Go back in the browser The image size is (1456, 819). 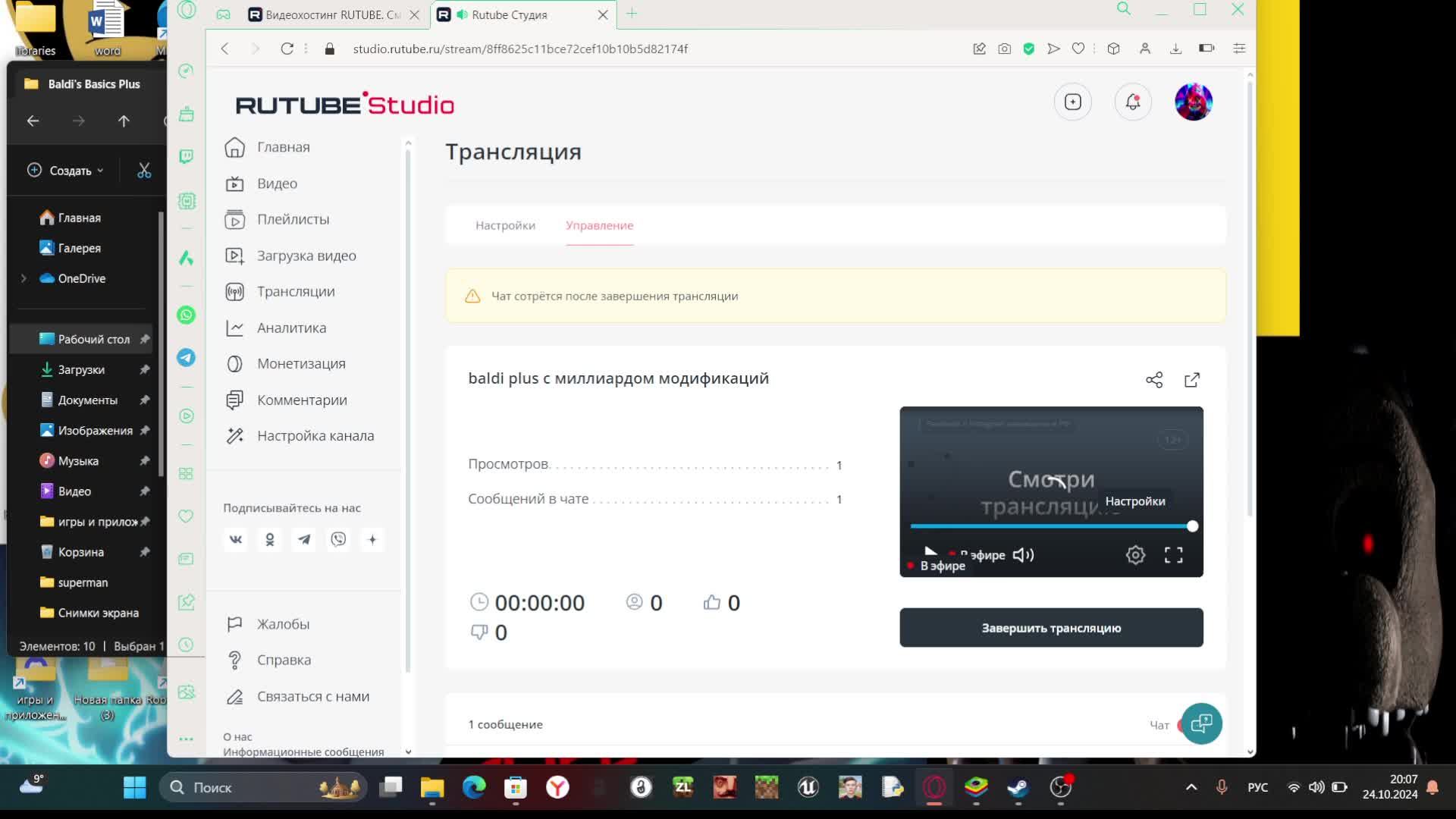click(x=224, y=49)
